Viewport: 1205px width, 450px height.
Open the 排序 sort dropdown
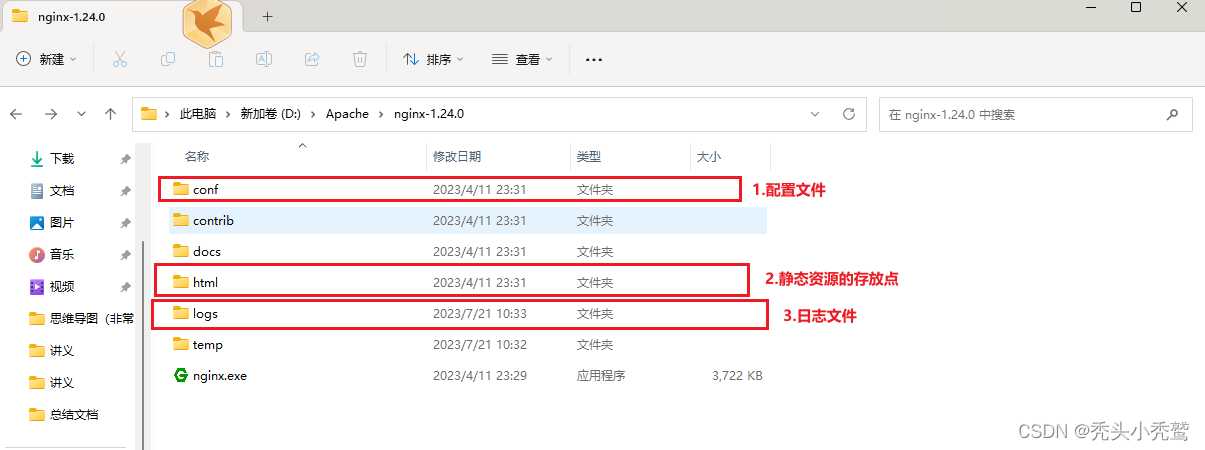433,60
